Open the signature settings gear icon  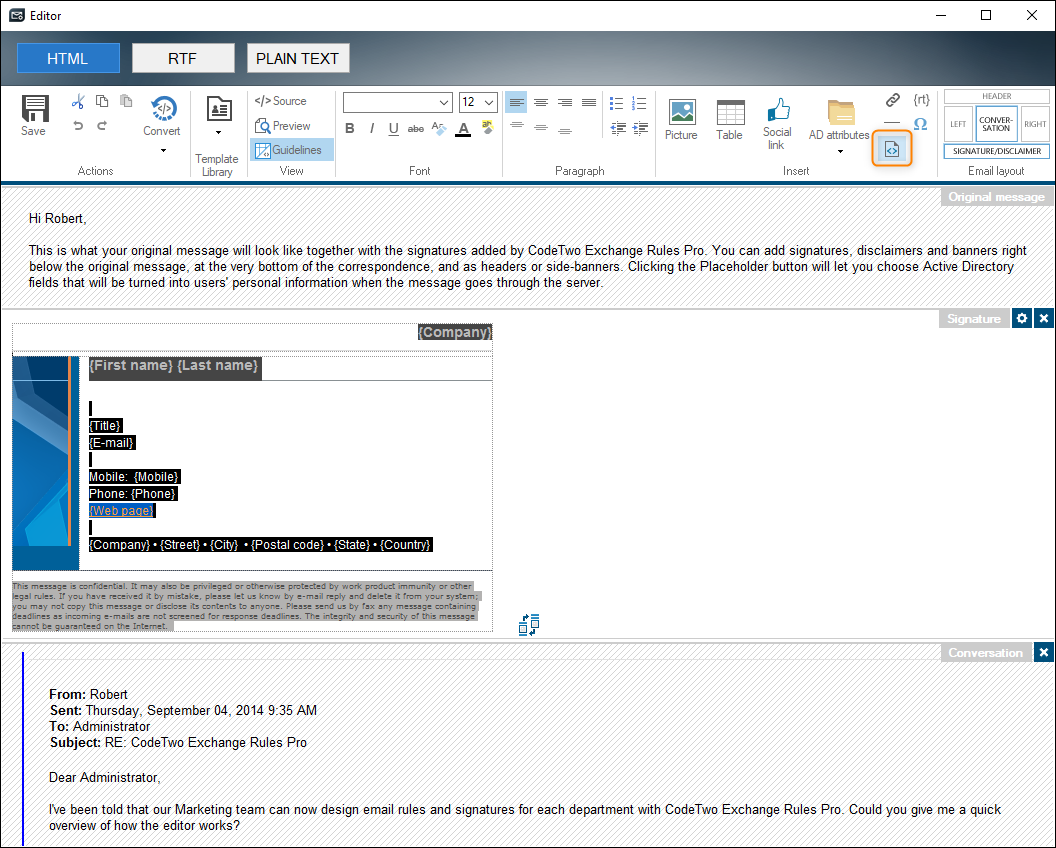click(1022, 318)
